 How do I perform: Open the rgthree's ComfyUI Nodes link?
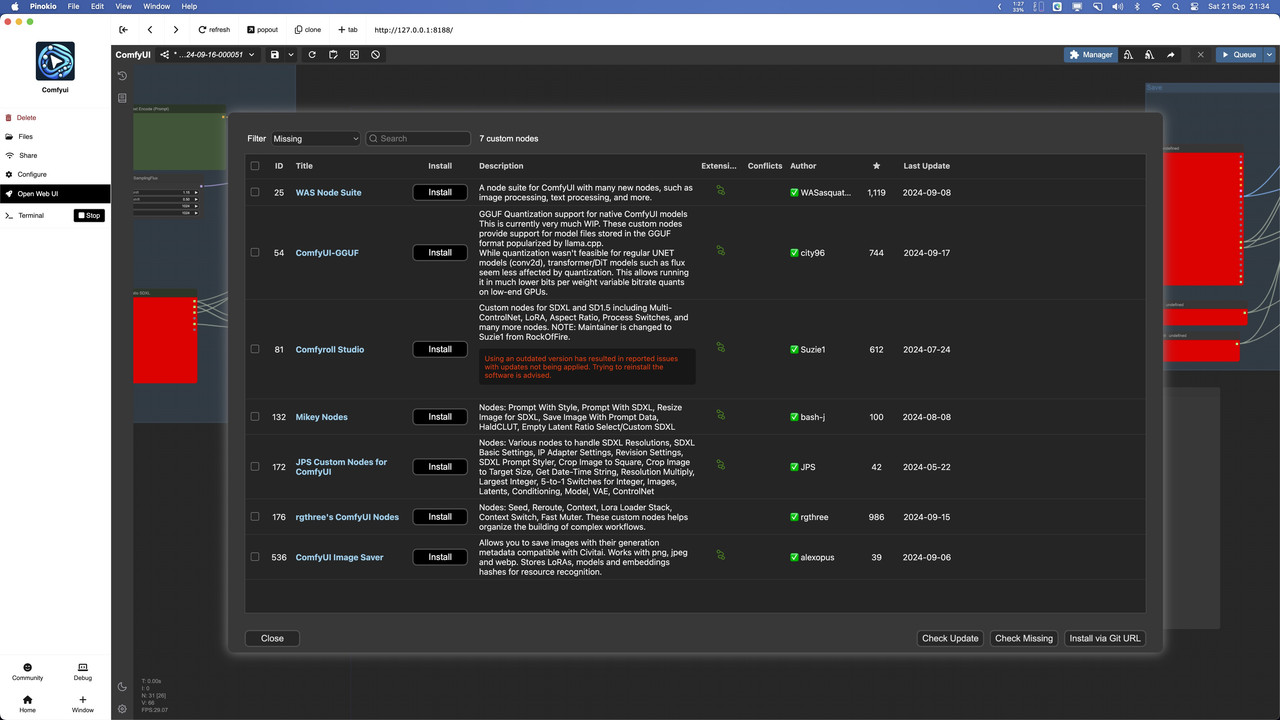347,517
